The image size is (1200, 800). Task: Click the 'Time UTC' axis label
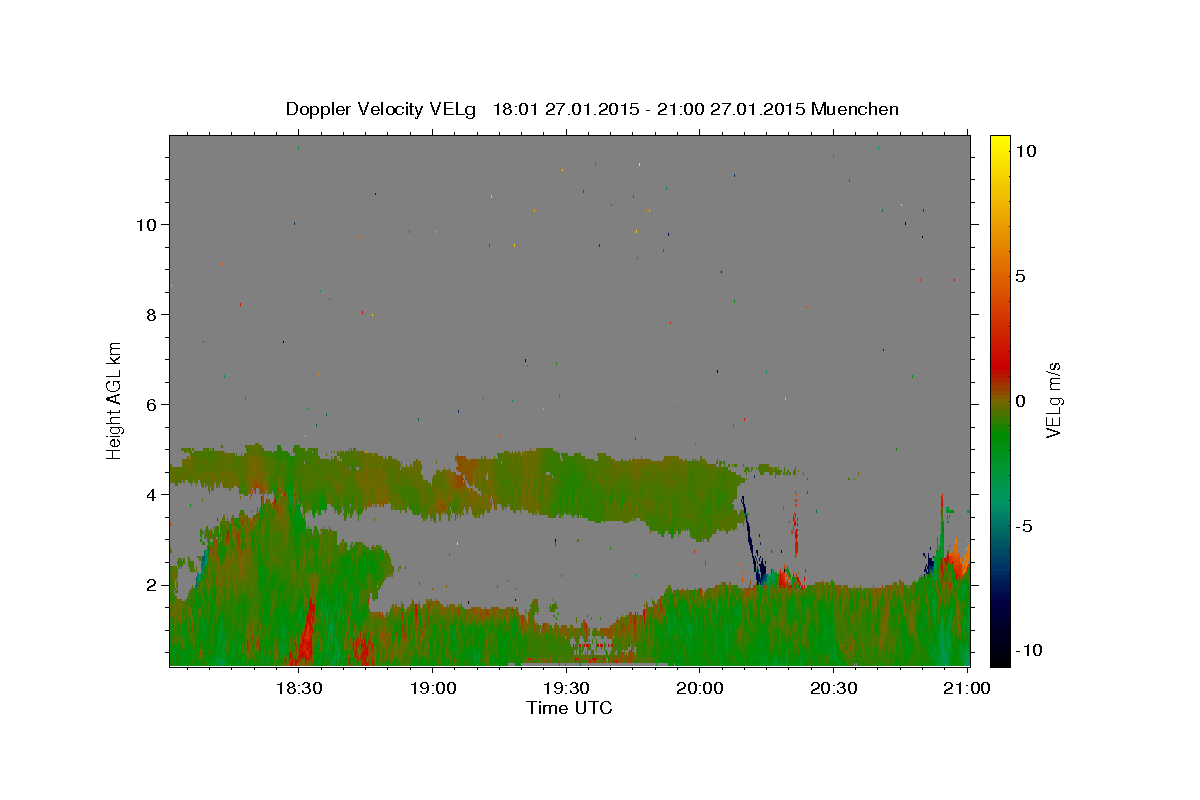click(569, 708)
